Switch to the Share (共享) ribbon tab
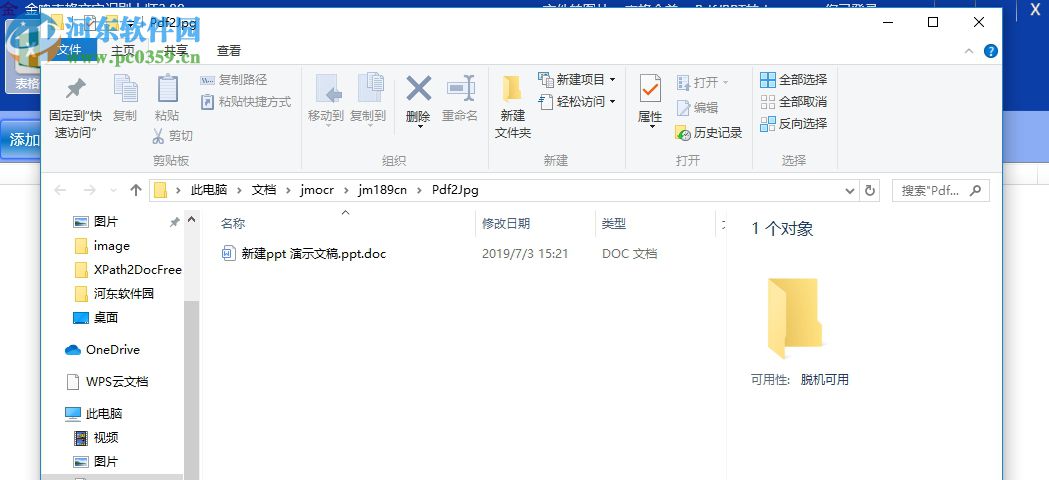 176,50
